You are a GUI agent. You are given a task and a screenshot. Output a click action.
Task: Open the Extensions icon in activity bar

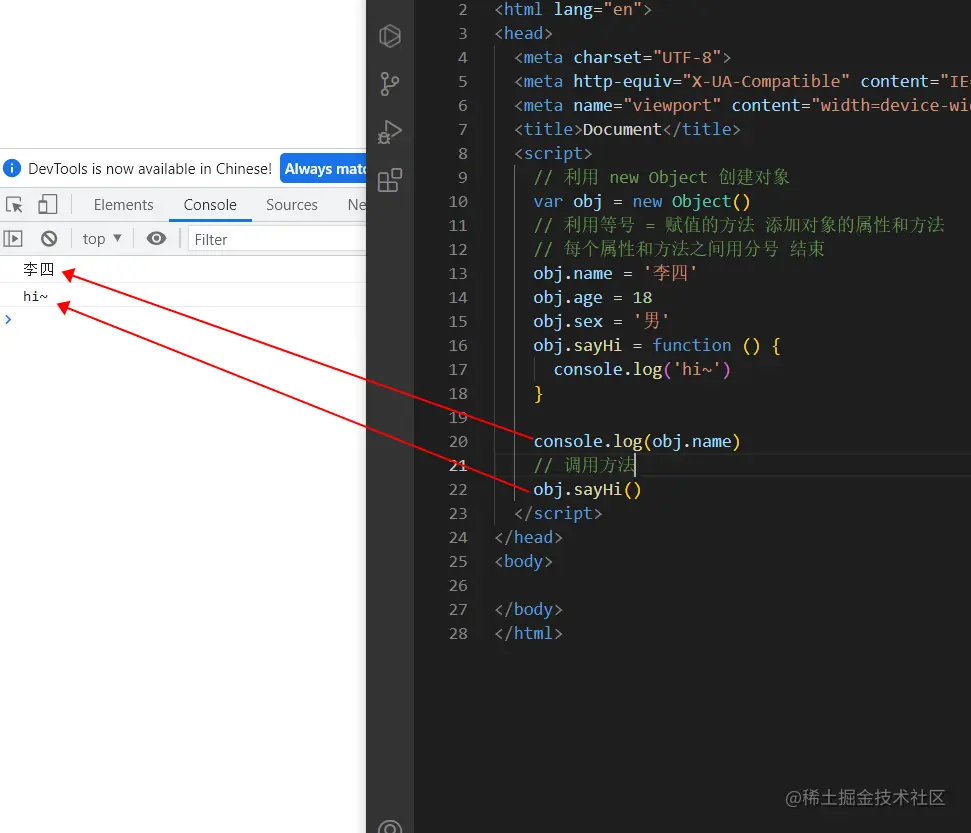(390, 180)
